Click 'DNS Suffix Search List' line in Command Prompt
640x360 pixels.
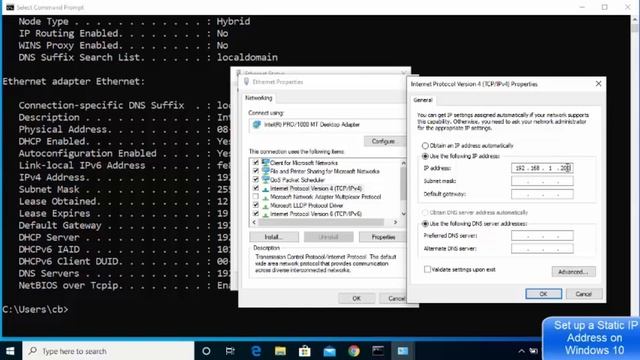(x=148, y=57)
